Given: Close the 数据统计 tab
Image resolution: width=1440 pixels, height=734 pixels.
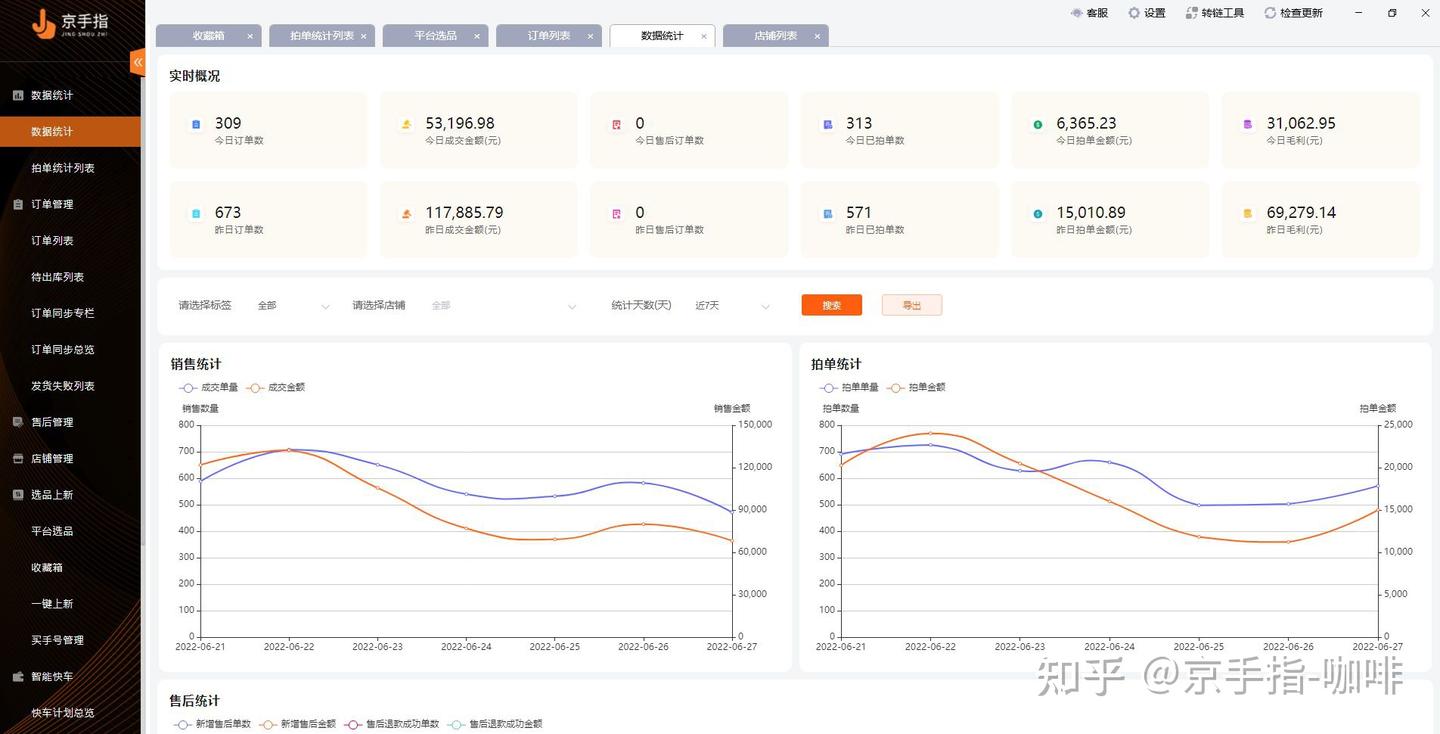Looking at the screenshot, I should coord(704,36).
